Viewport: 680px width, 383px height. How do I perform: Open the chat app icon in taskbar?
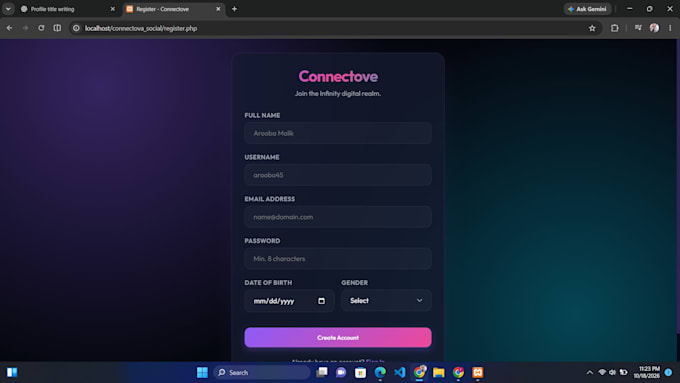341,372
